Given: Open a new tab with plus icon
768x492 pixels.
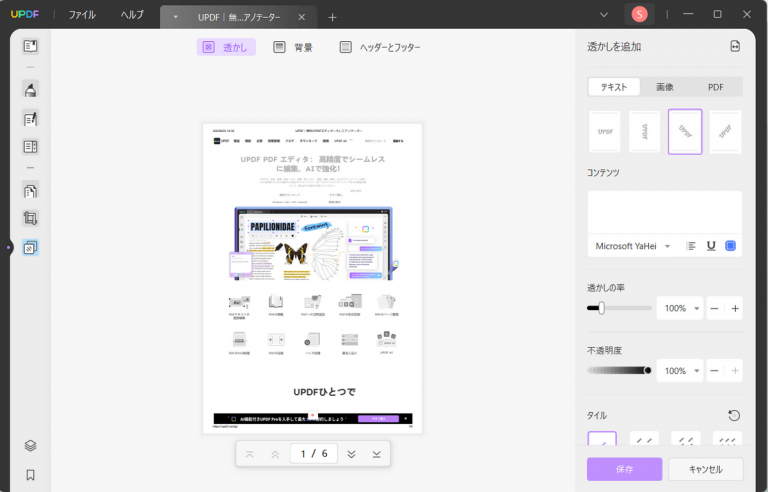Looking at the screenshot, I should click(333, 18).
